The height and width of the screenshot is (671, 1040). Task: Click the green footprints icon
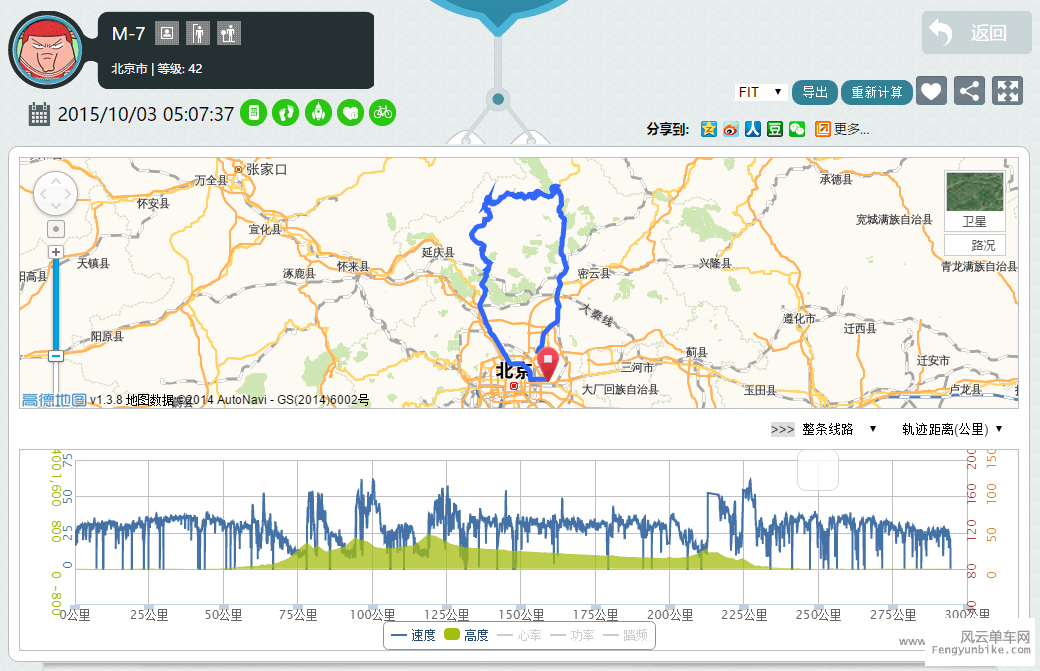point(286,112)
